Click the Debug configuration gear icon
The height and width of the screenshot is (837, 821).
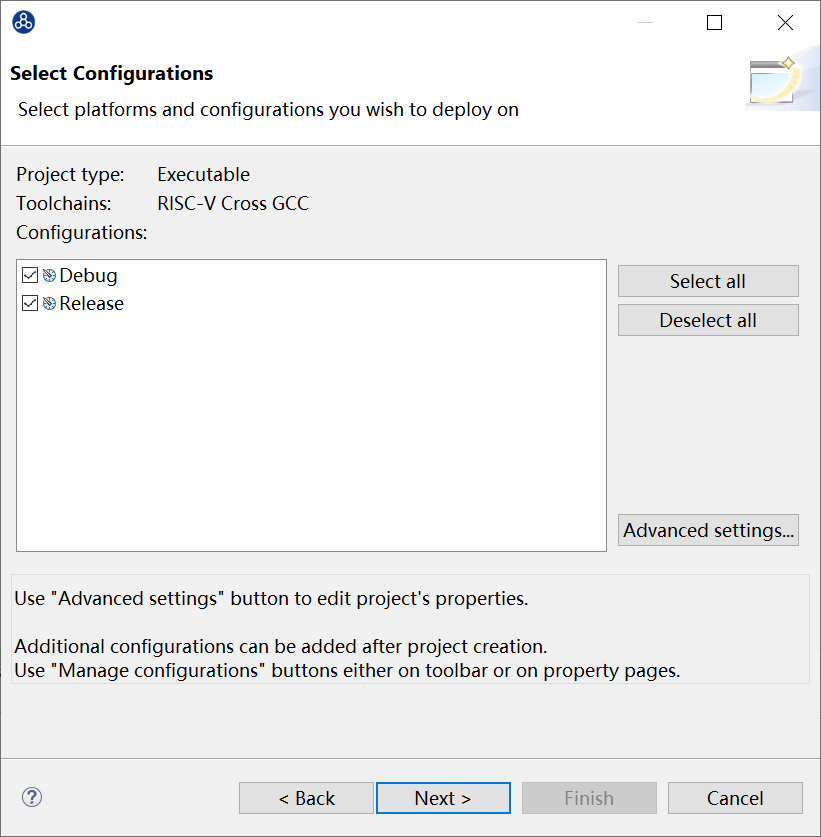(49, 276)
